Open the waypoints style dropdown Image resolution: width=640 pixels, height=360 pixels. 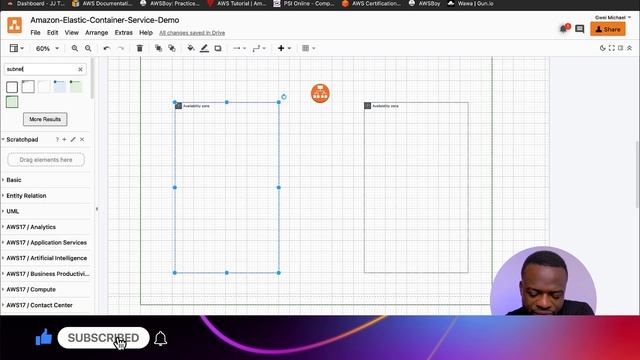click(259, 48)
